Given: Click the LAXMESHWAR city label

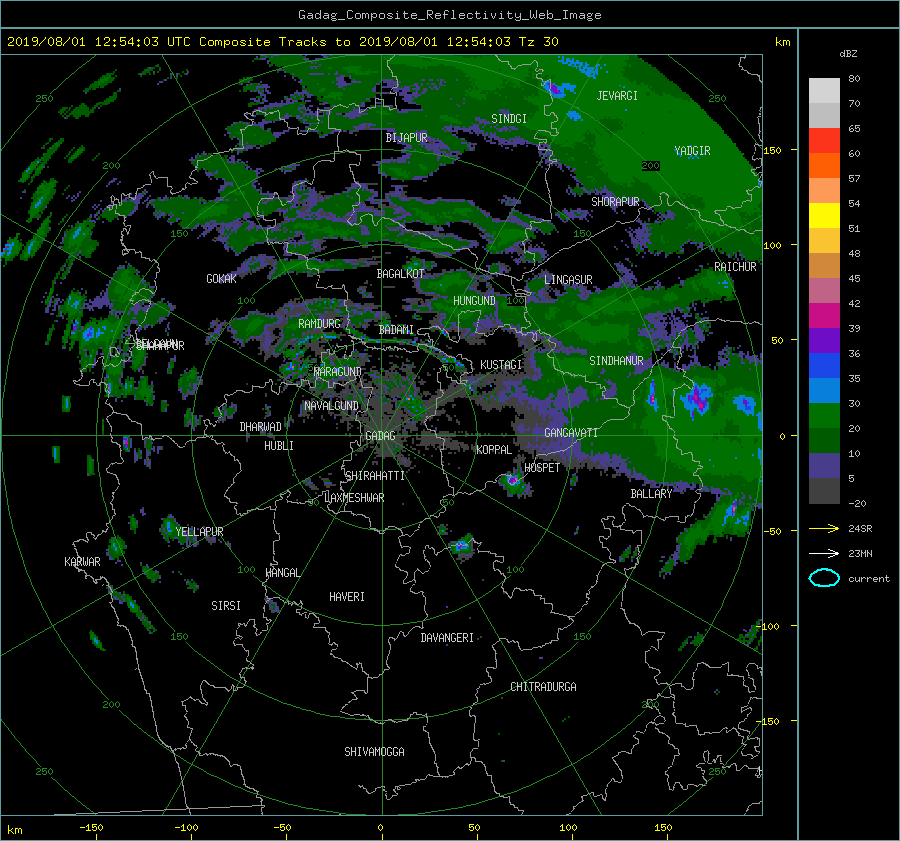Looking at the screenshot, I should 354,498.
